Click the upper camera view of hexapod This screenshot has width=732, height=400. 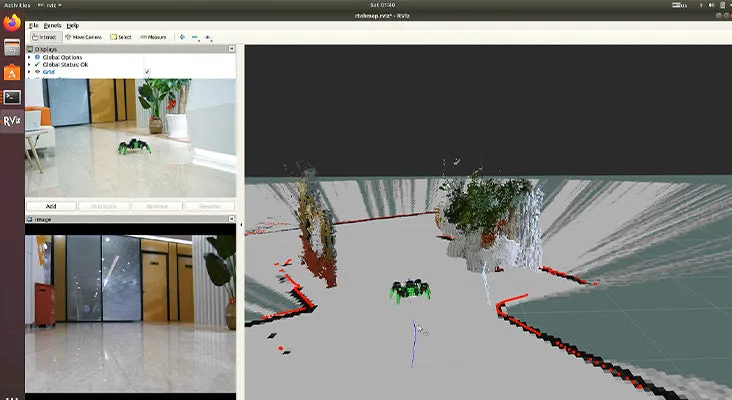[131, 138]
